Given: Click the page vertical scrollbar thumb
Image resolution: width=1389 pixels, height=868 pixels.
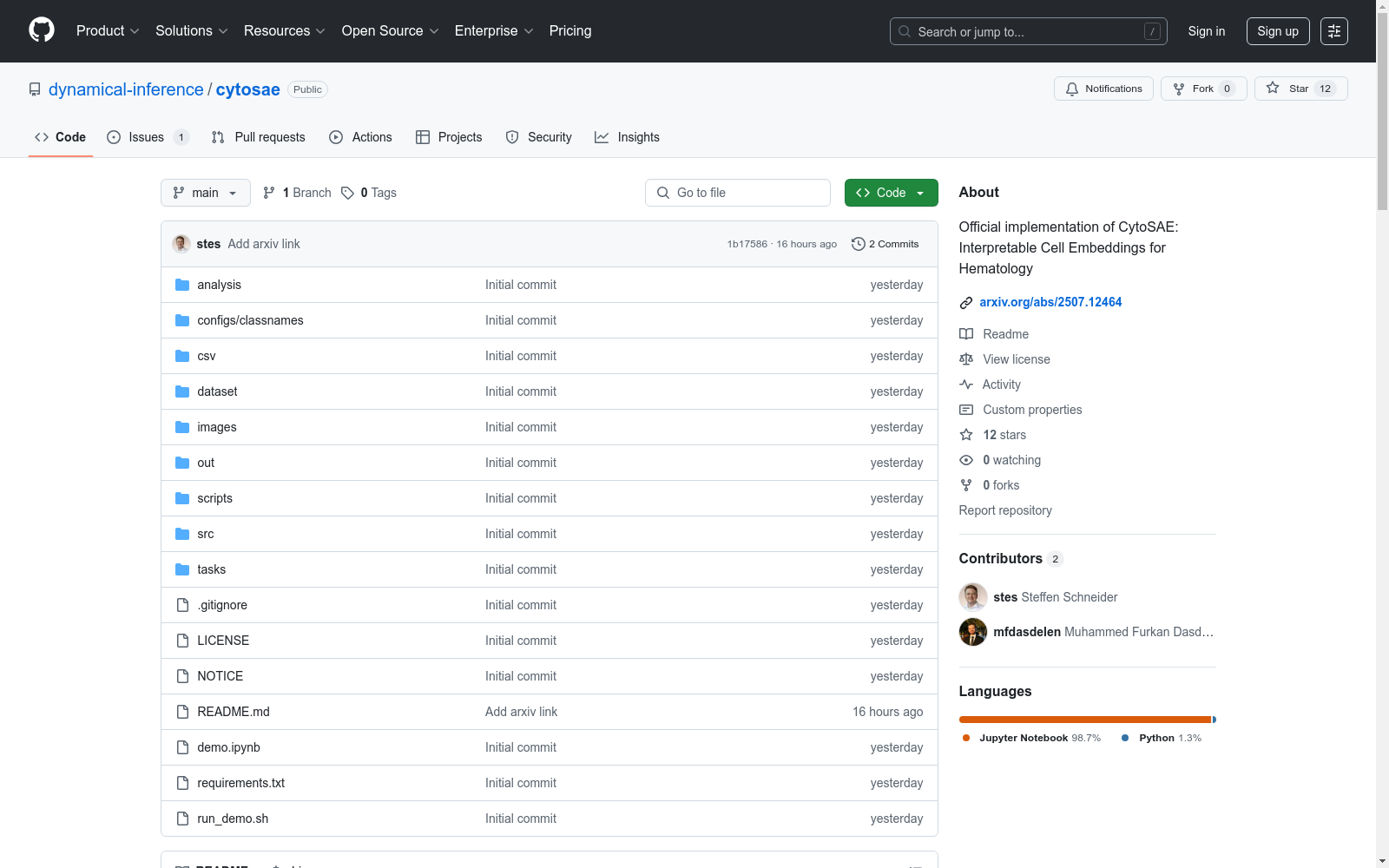Looking at the screenshot, I should [x=1382, y=110].
